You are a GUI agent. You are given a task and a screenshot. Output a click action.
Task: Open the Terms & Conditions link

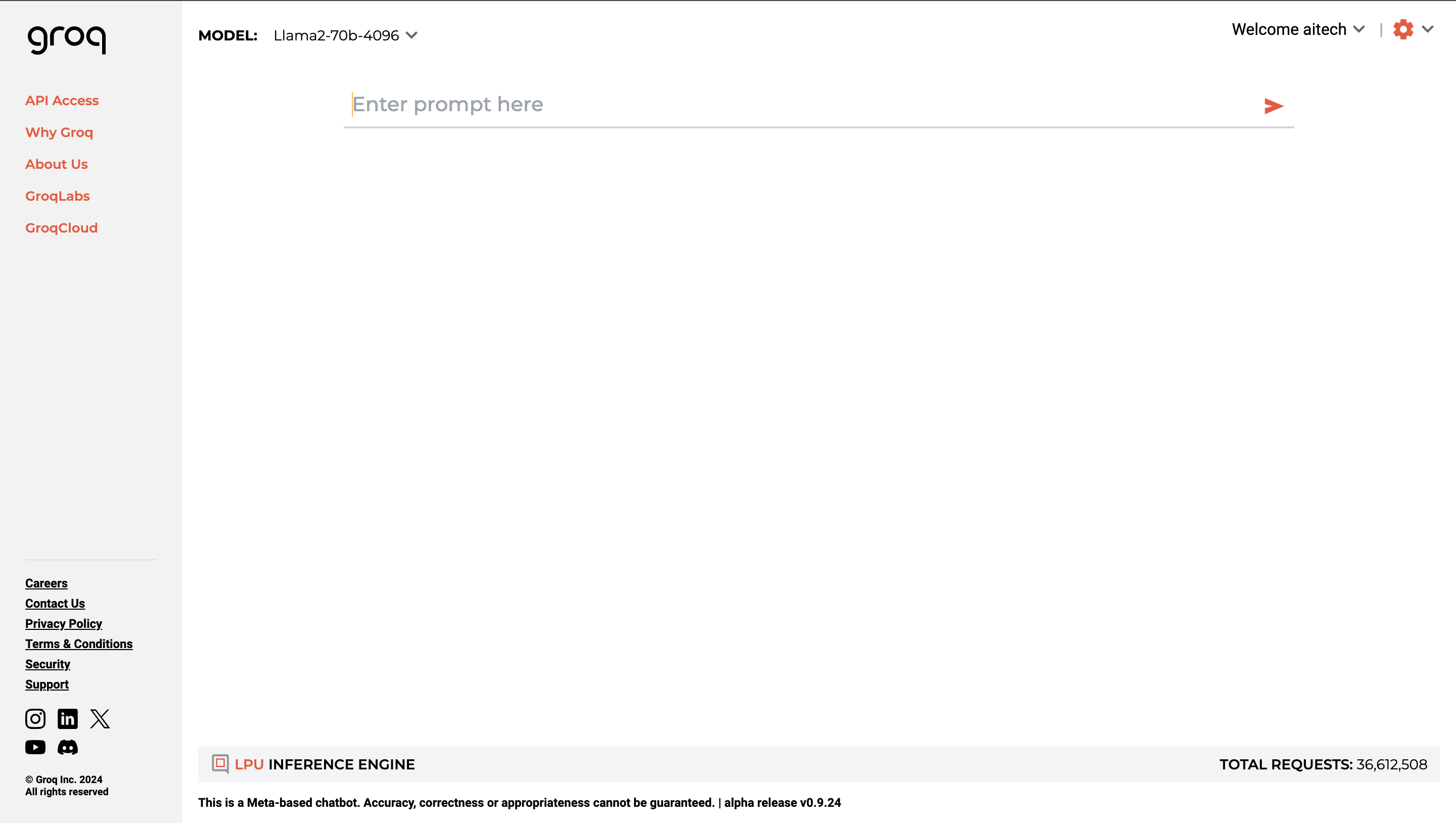click(79, 644)
